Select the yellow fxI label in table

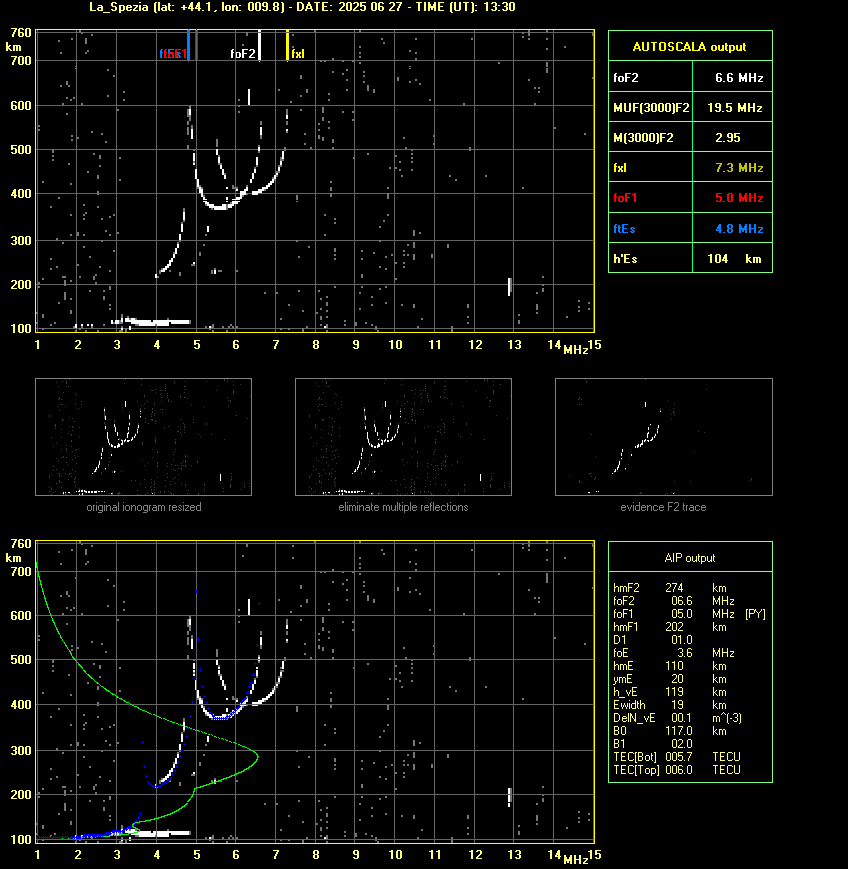pos(620,167)
